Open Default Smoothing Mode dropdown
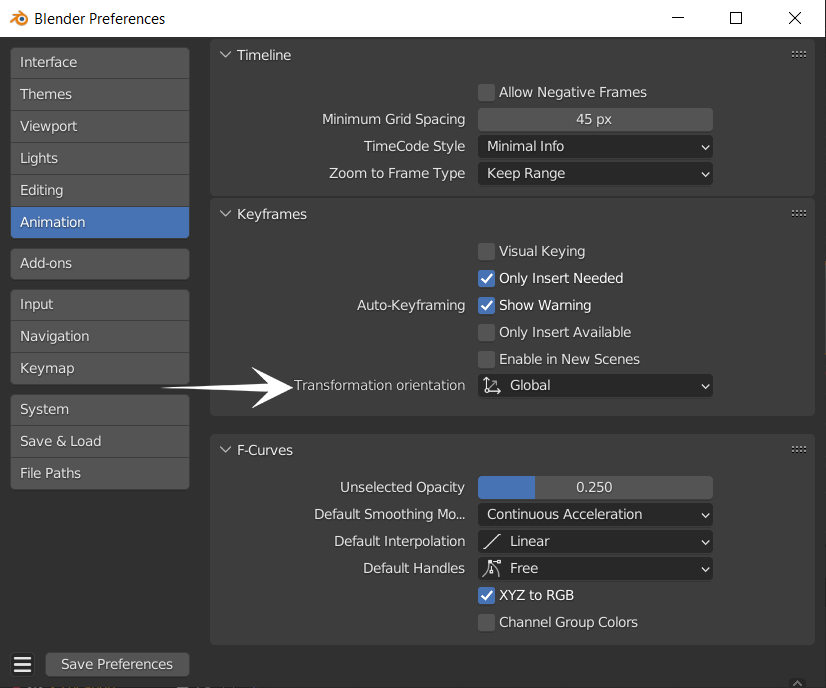The image size is (826, 688). [x=595, y=514]
